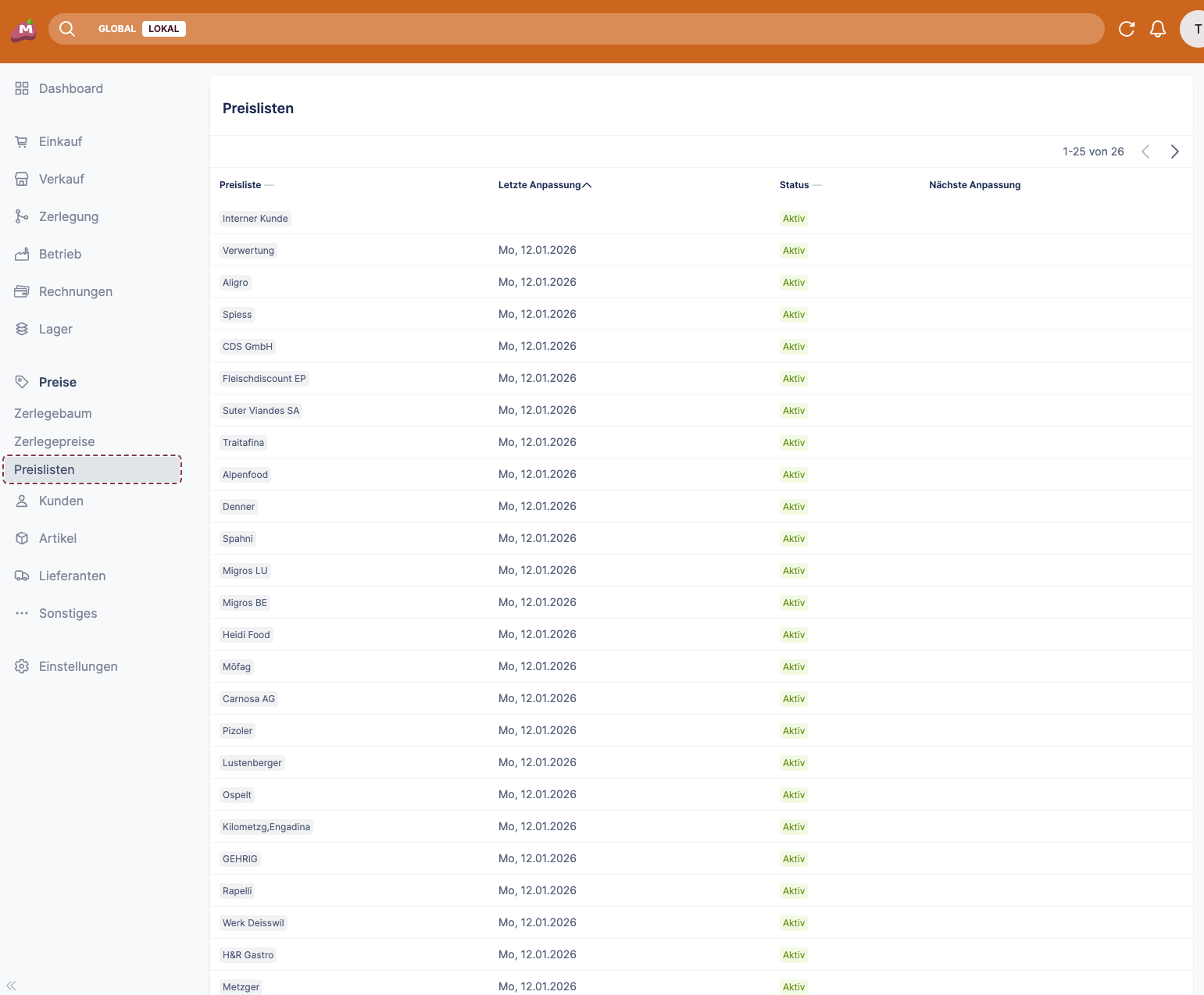Collapse the sidebar with double chevron

pyautogui.click(x=11, y=986)
